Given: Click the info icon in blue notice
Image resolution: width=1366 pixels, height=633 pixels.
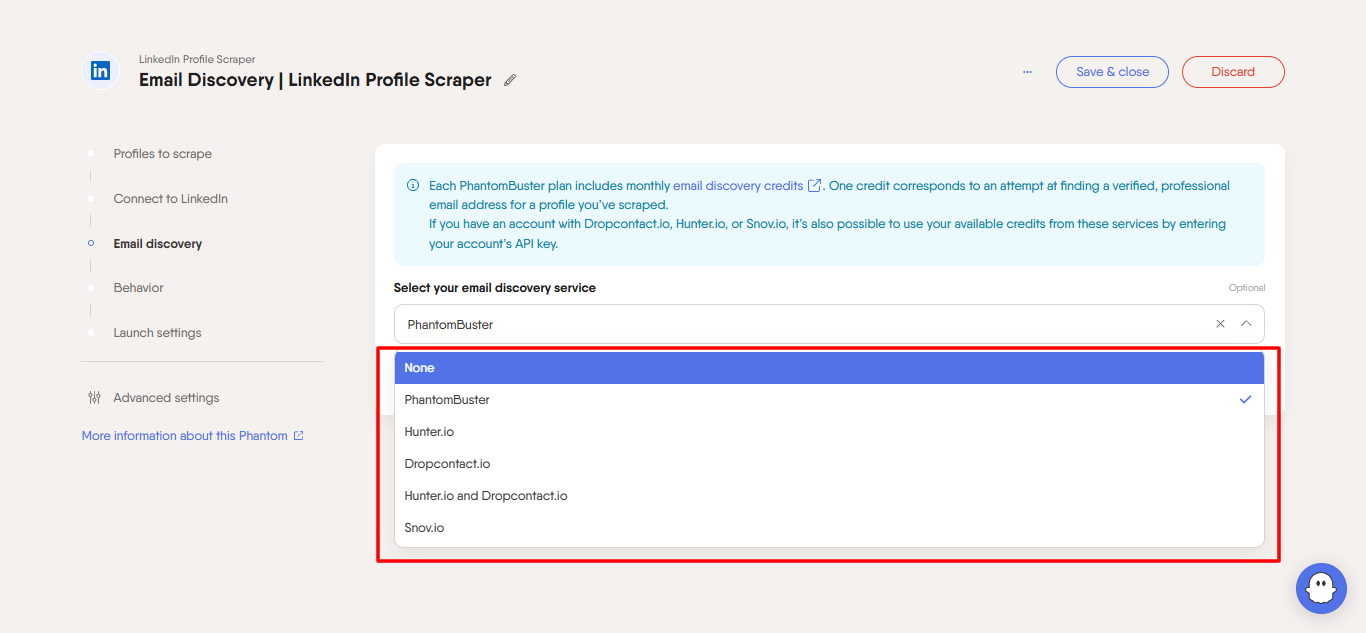Looking at the screenshot, I should coord(413,186).
